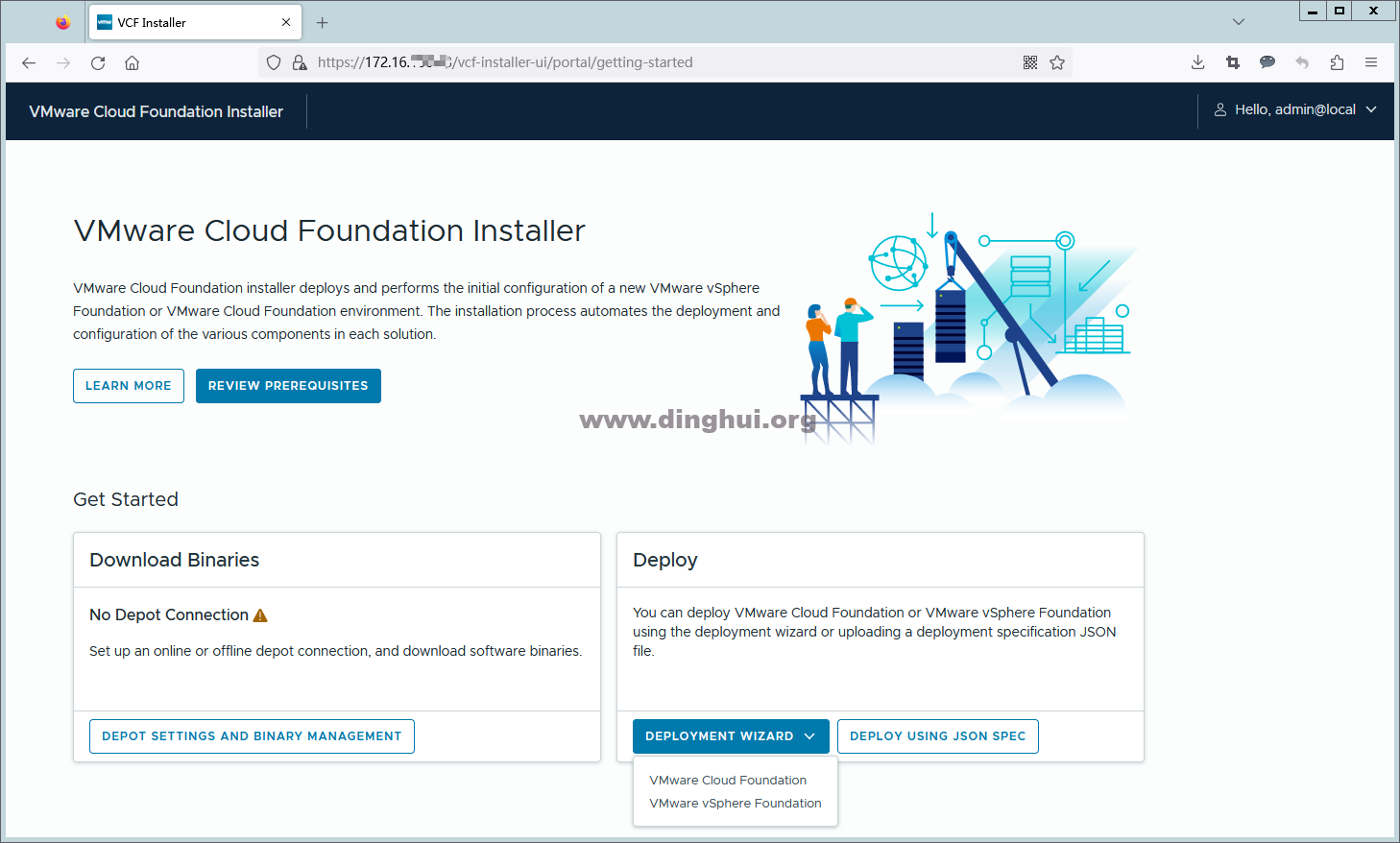This screenshot has height=843, width=1400.
Task: Click Deploy Using JSON Spec
Action: 937,736
